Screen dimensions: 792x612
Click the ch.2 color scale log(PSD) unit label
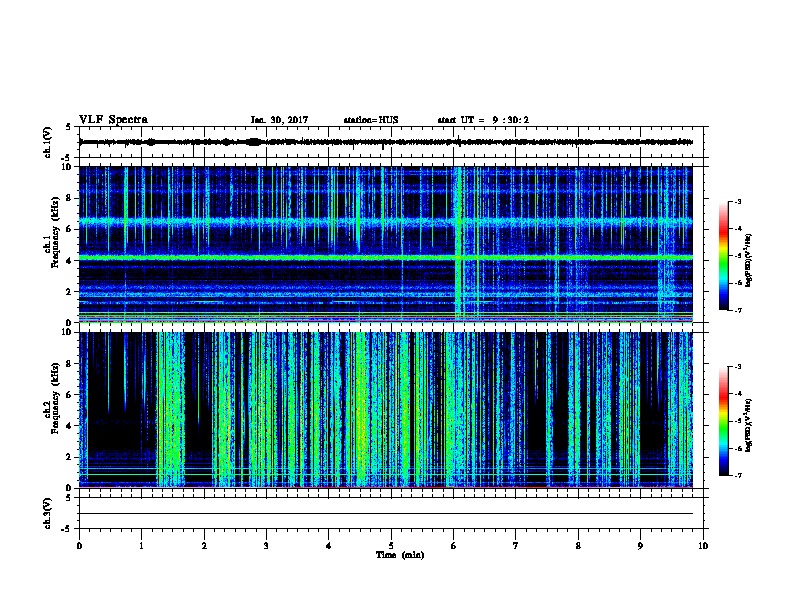(x=749, y=425)
